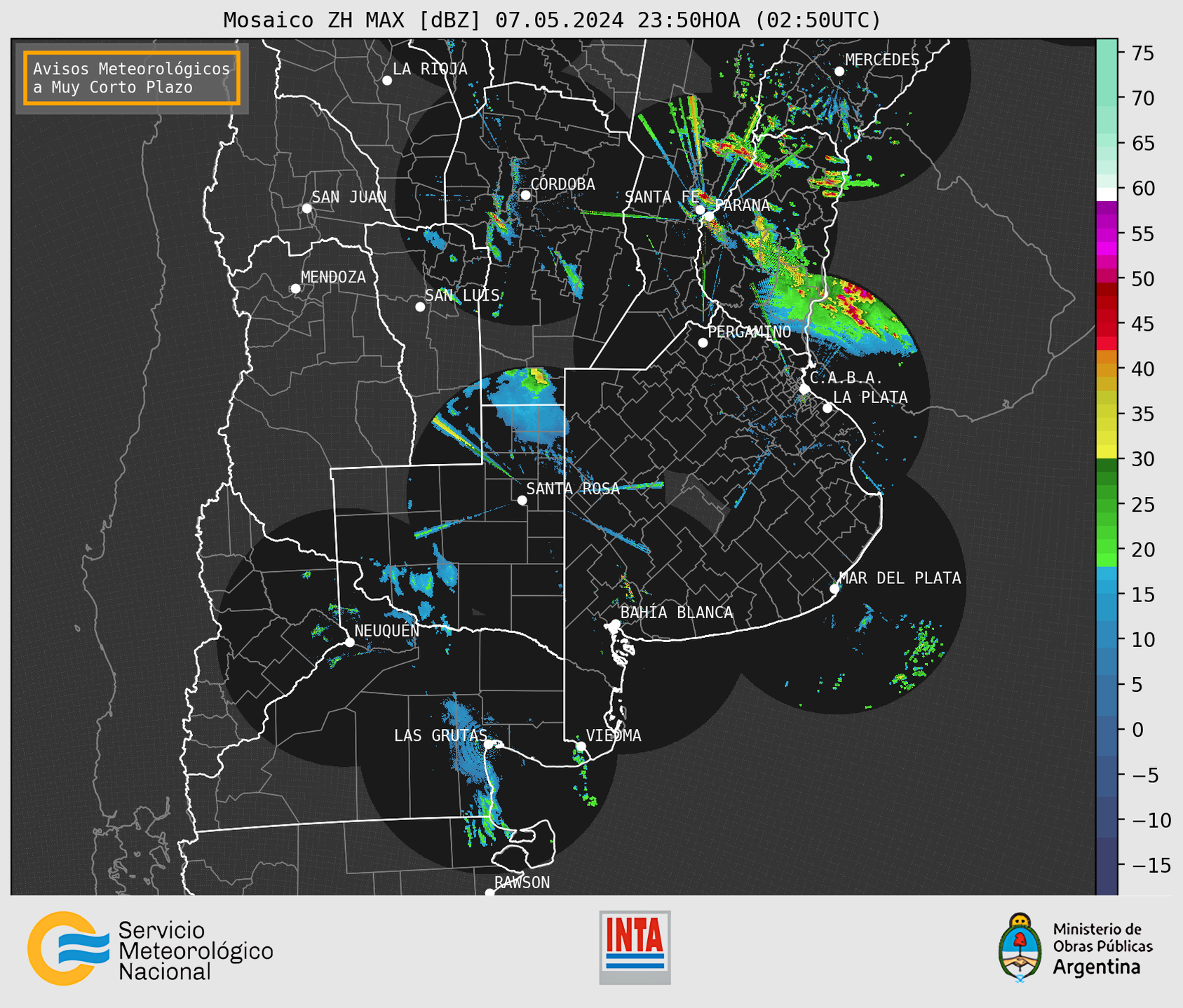Click the Ministerio de Obras Públicas emblem

pos(1020,947)
